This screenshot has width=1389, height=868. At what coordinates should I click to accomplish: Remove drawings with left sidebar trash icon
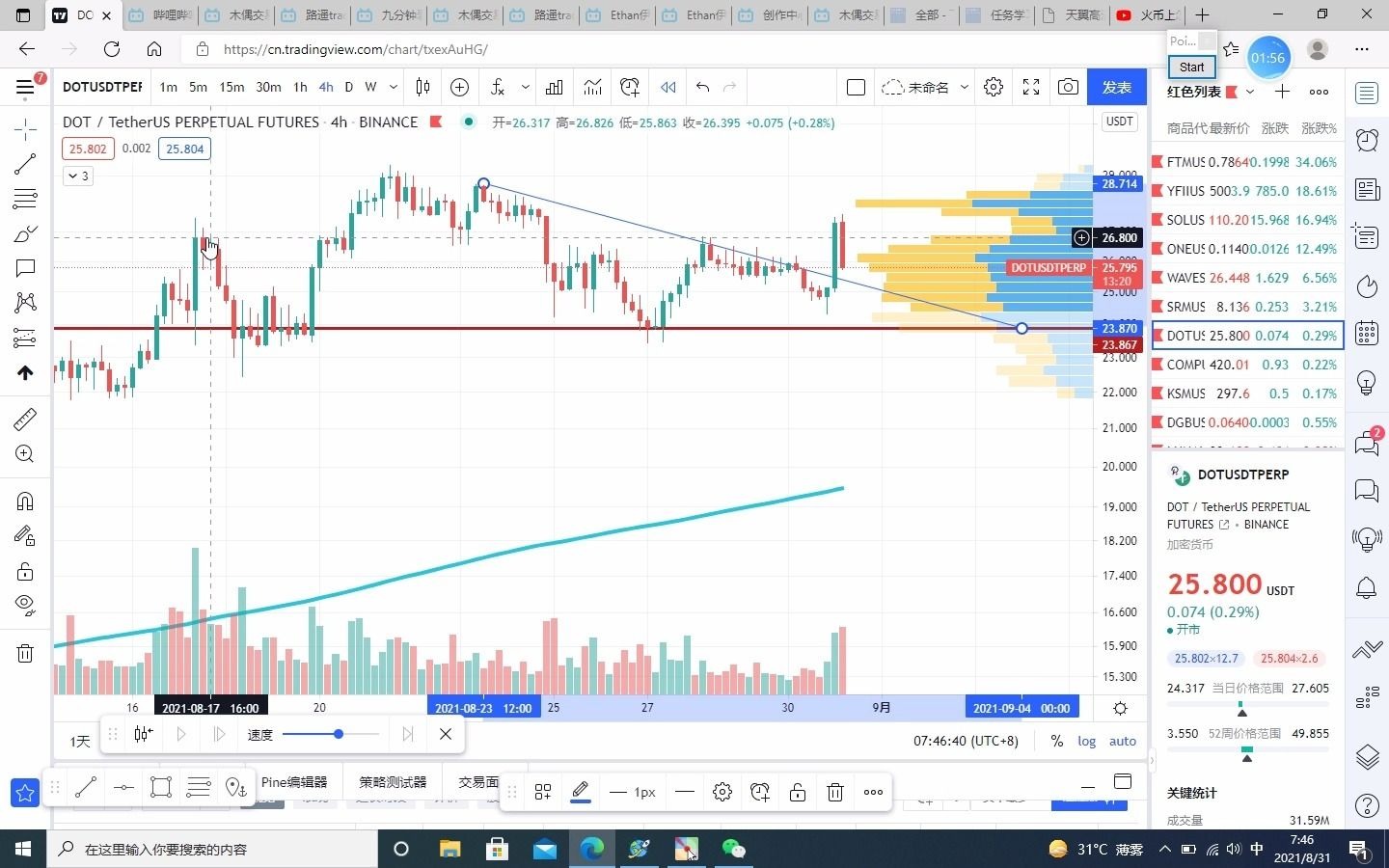coord(25,653)
